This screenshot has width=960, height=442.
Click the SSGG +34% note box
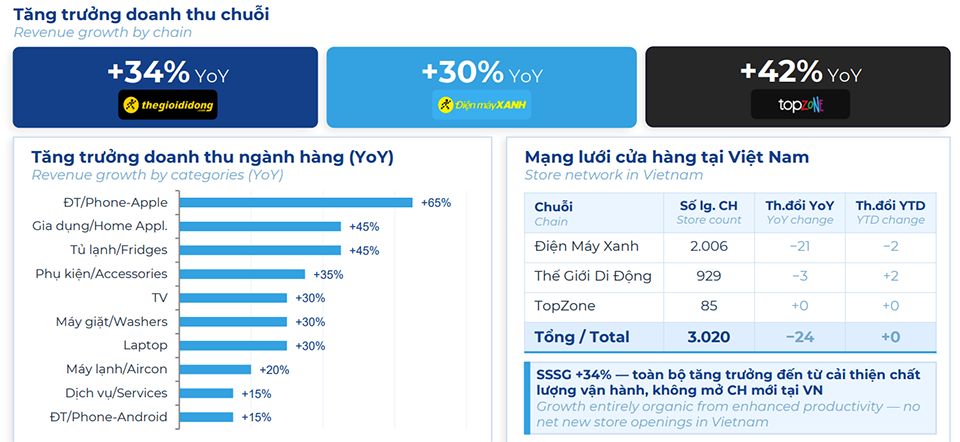(730, 398)
